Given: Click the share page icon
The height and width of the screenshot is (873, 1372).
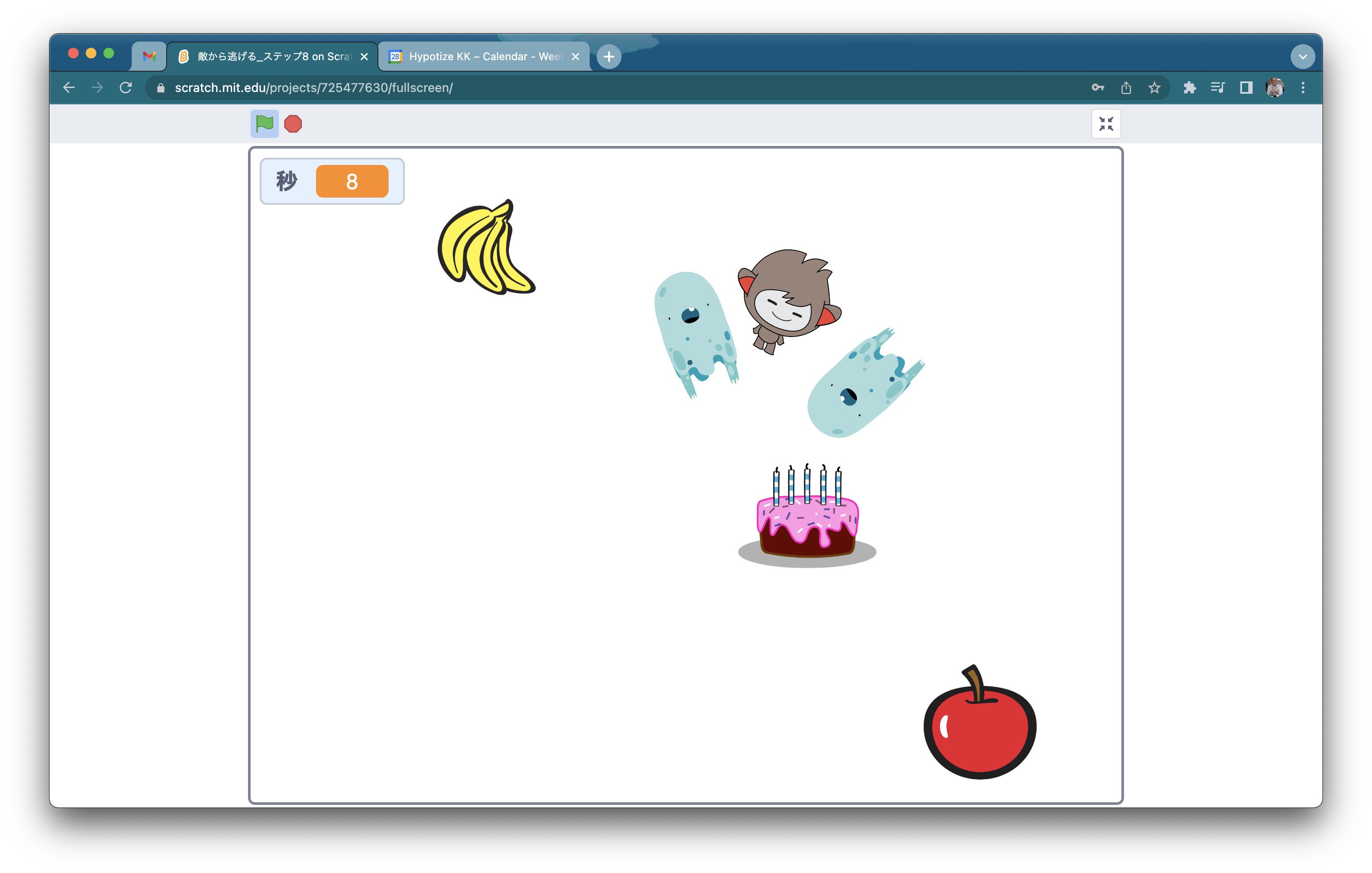Looking at the screenshot, I should tap(1126, 88).
